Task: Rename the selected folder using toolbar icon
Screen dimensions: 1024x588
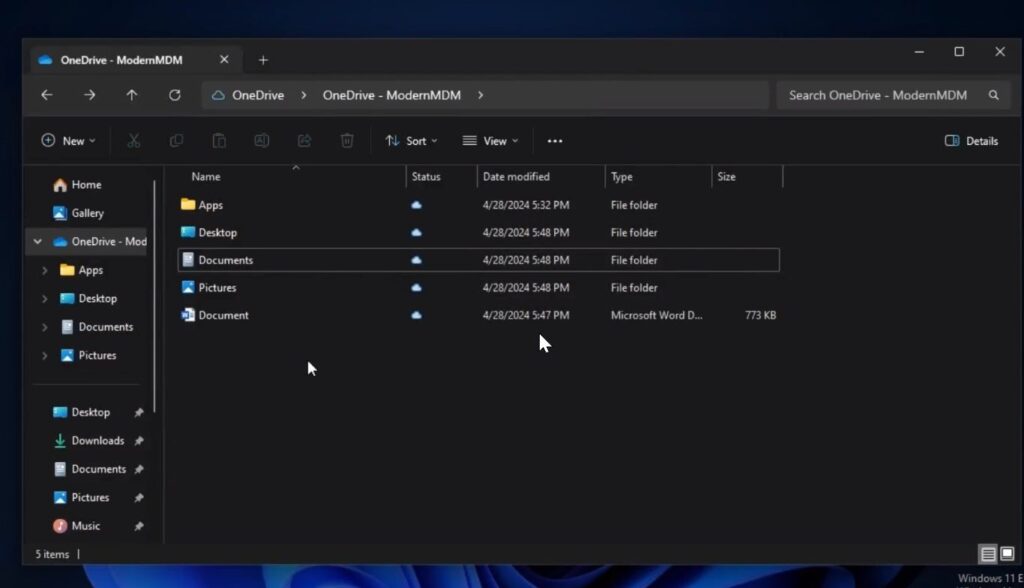Action: click(x=261, y=141)
